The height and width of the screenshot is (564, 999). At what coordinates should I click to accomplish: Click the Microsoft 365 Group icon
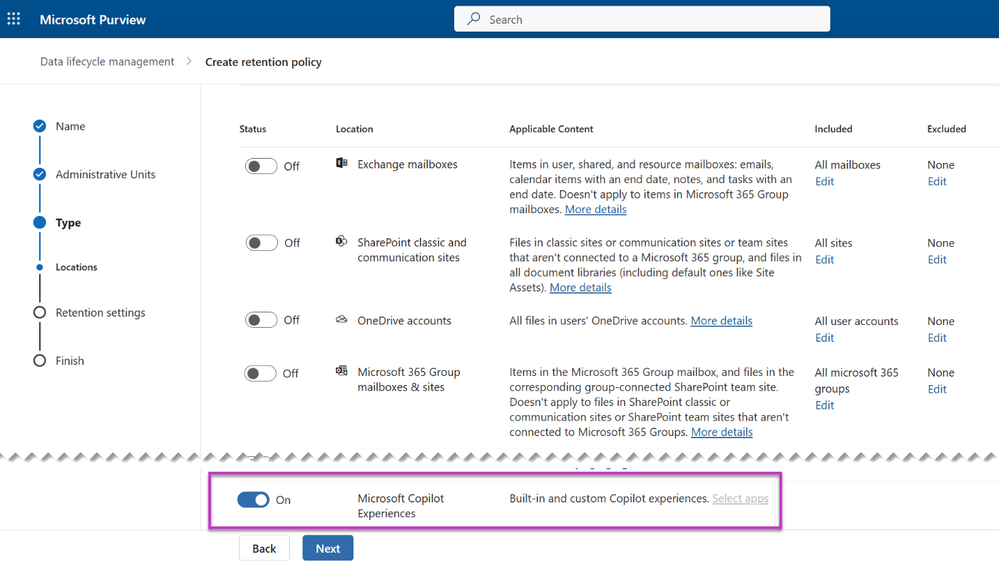pos(342,371)
